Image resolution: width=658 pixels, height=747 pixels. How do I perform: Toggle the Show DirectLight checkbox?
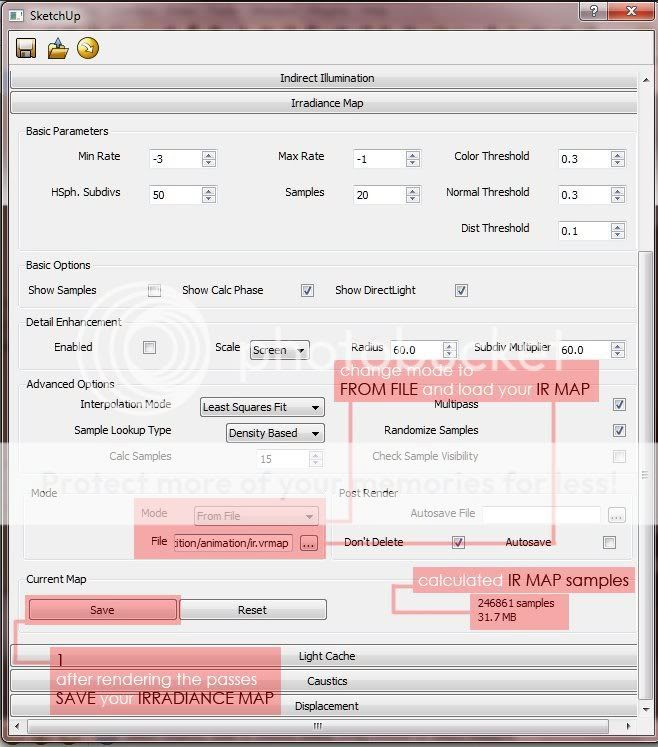pyautogui.click(x=461, y=290)
